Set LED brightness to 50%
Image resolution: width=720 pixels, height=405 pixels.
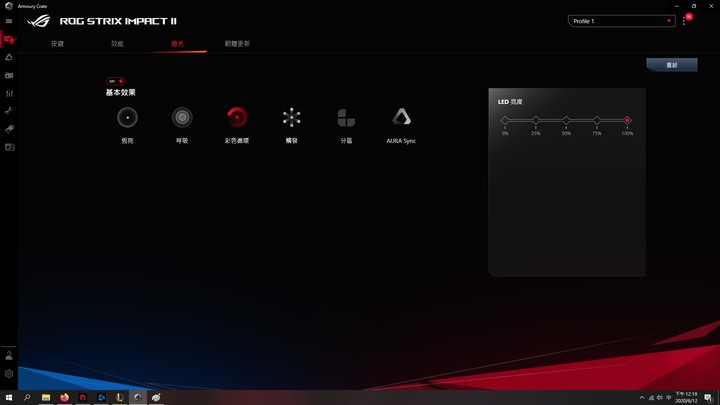coord(566,120)
